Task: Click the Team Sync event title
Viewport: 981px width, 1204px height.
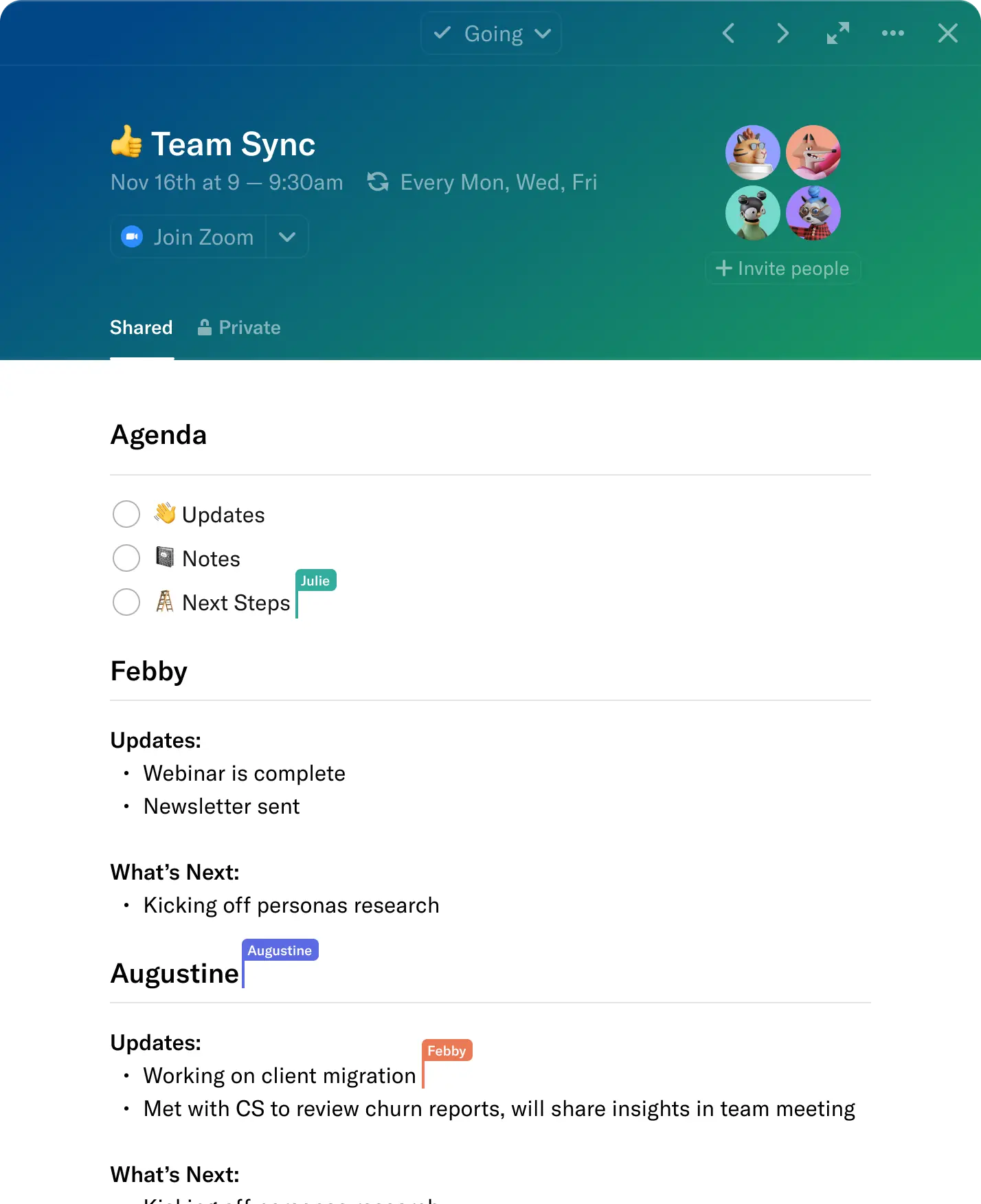Action: 232,144
